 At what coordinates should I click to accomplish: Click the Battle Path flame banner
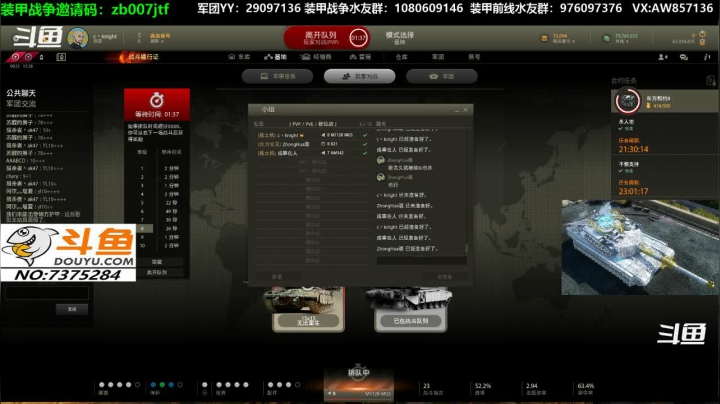pyautogui.click(x=133, y=57)
